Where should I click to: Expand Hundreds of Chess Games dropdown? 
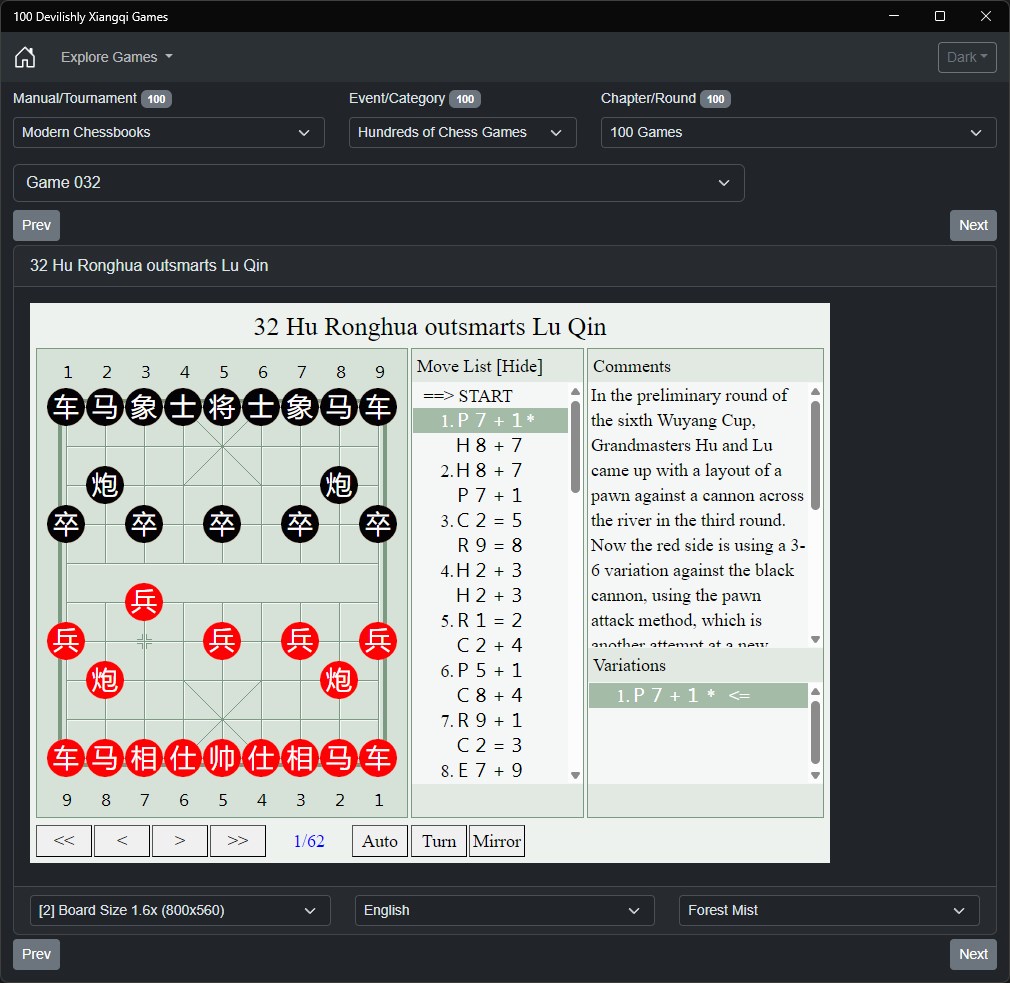[x=462, y=133]
